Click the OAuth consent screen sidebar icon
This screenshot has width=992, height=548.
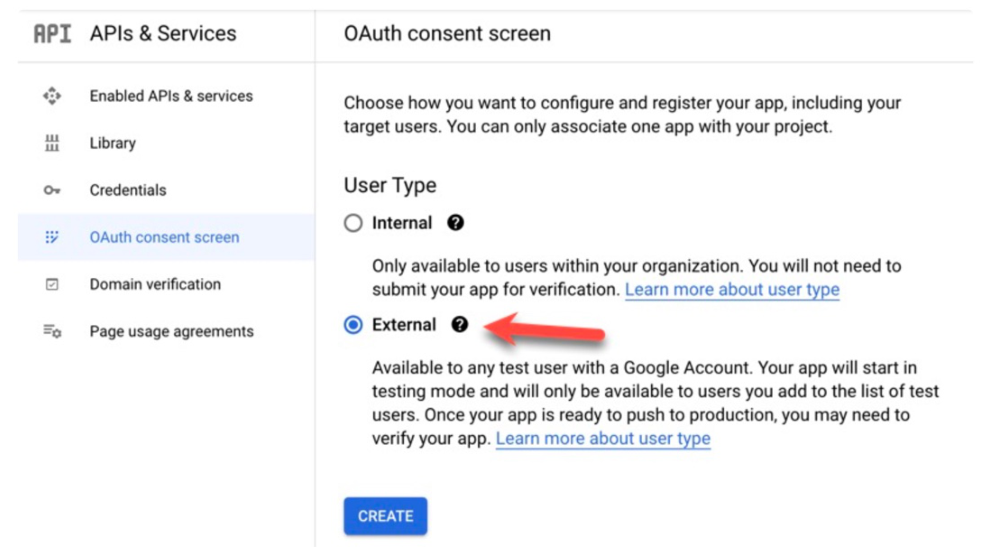[x=52, y=237]
